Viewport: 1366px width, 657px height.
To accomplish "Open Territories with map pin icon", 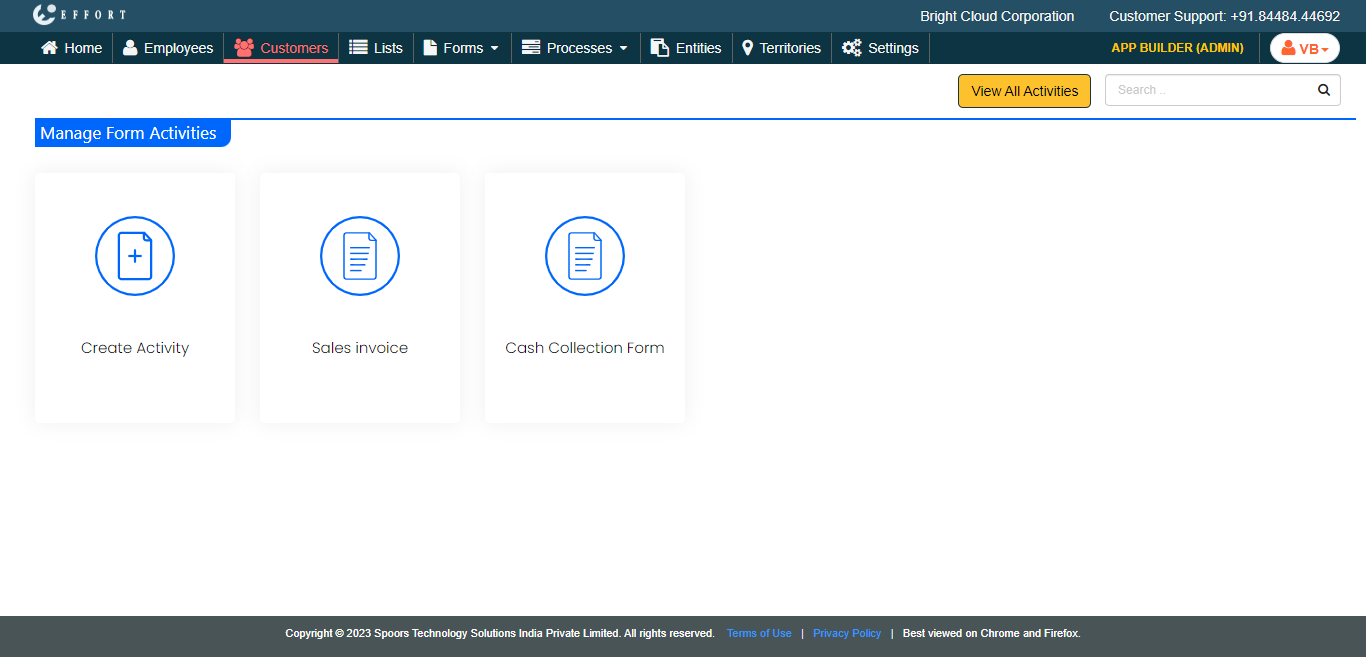I will tap(747, 48).
